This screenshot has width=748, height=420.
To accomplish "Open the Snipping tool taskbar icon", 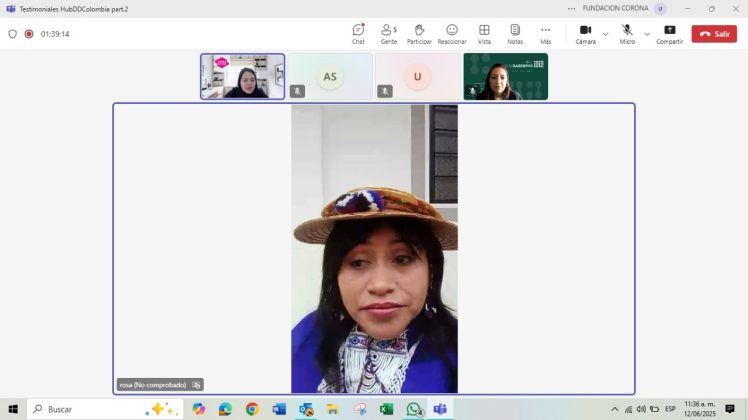I will pyautogui.click(x=360, y=409).
